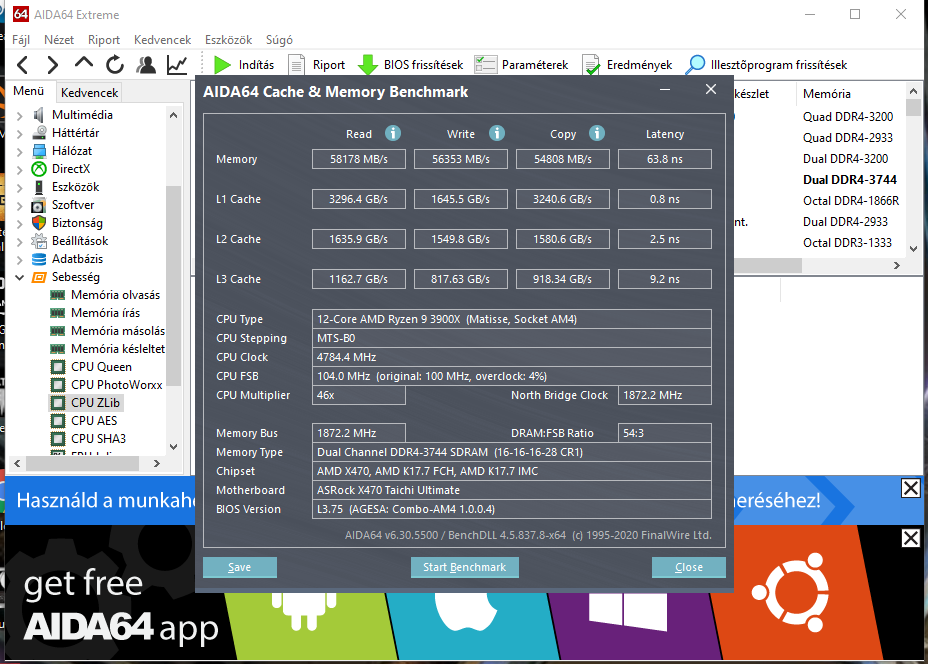Expand the Szoftver tree node

coord(20,205)
